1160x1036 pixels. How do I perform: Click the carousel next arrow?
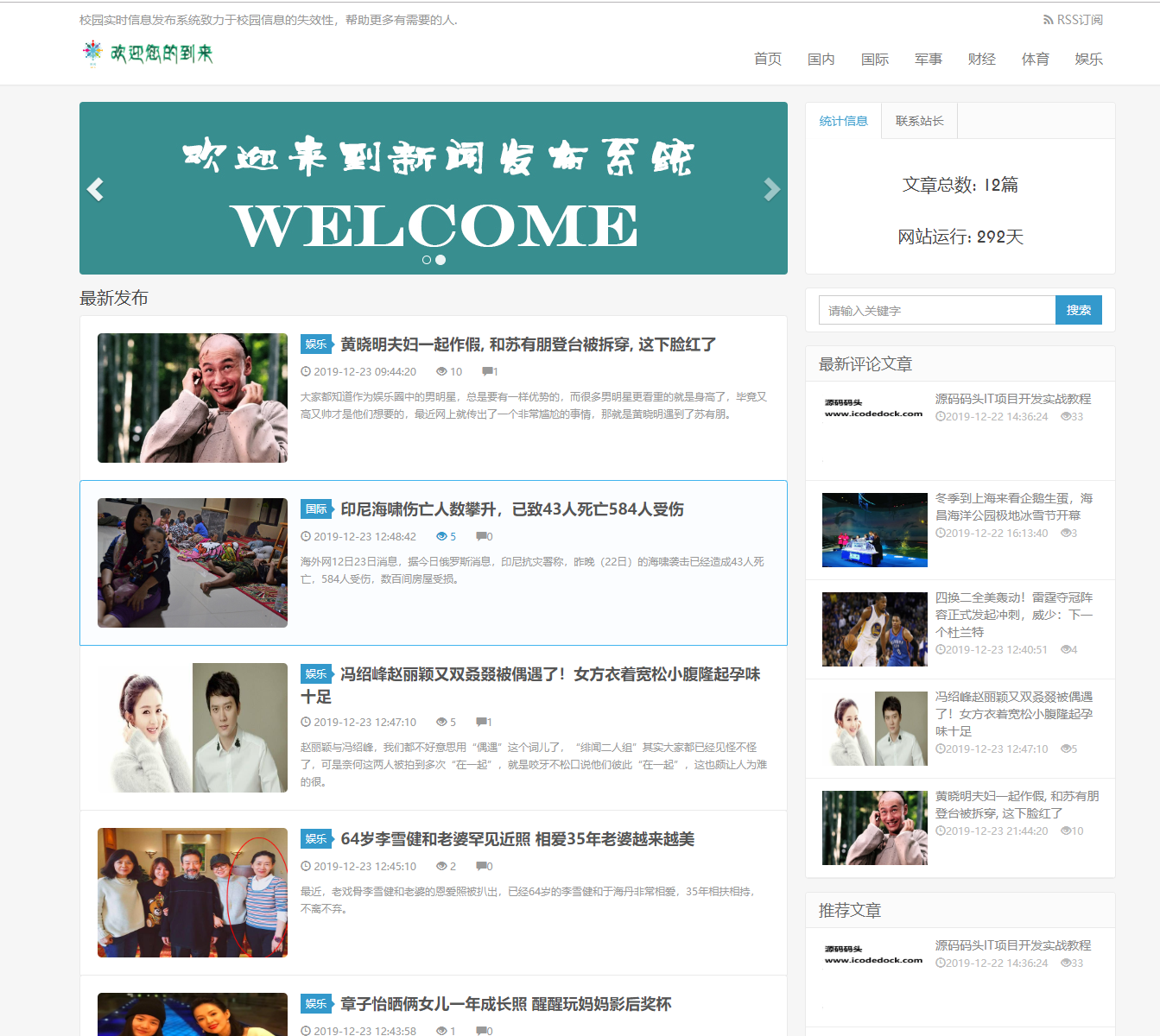pyautogui.click(x=771, y=189)
